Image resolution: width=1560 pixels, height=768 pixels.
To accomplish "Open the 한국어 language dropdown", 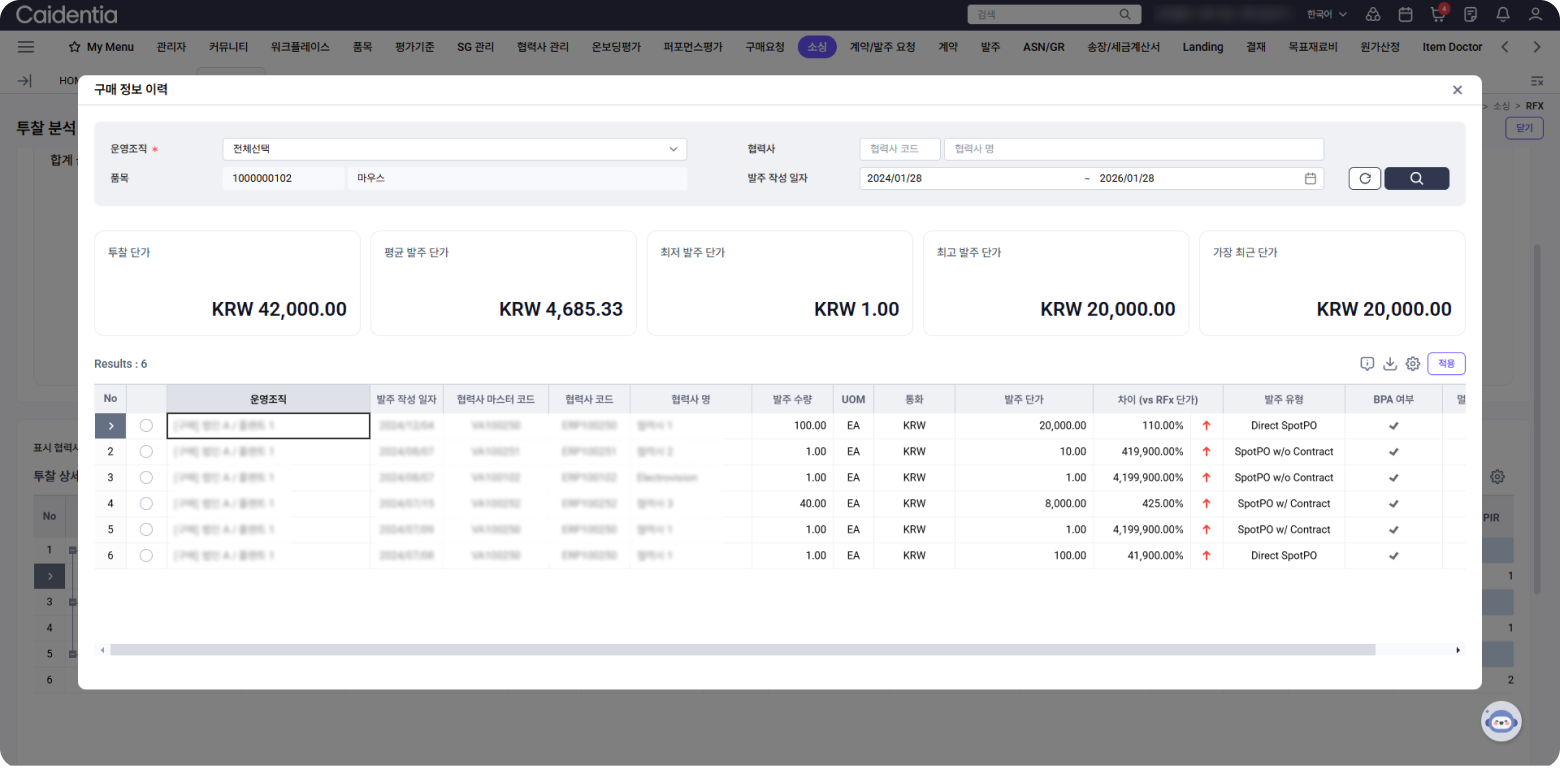I will (1326, 15).
